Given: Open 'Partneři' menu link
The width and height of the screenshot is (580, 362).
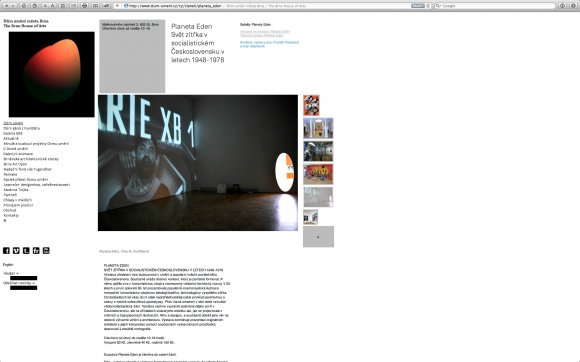Looking at the screenshot, I should point(10,195).
